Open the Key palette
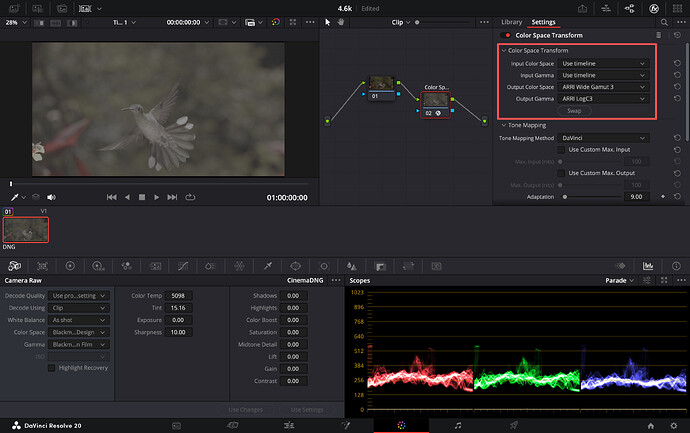 click(380, 266)
